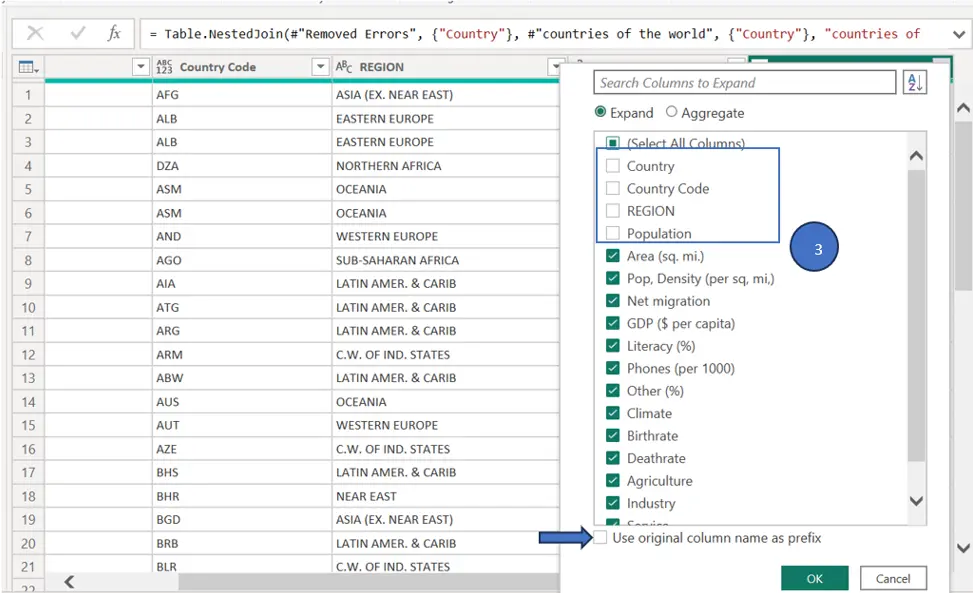Toggle the Select All Columns checkbox

click(612, 143)
